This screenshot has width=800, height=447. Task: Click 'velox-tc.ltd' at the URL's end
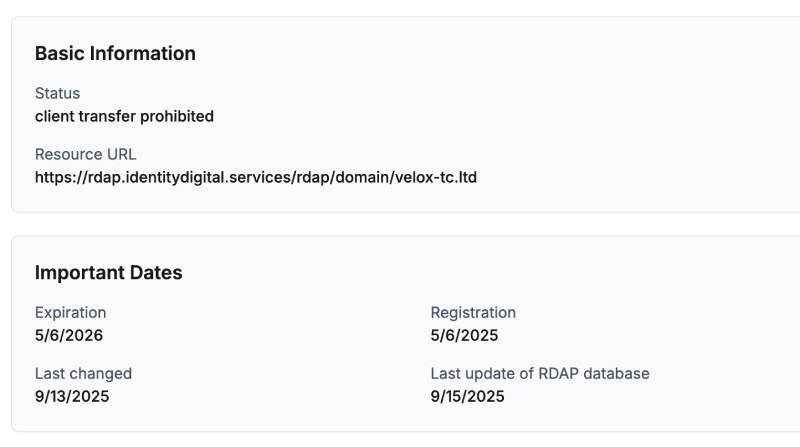[x=434, y=177]
